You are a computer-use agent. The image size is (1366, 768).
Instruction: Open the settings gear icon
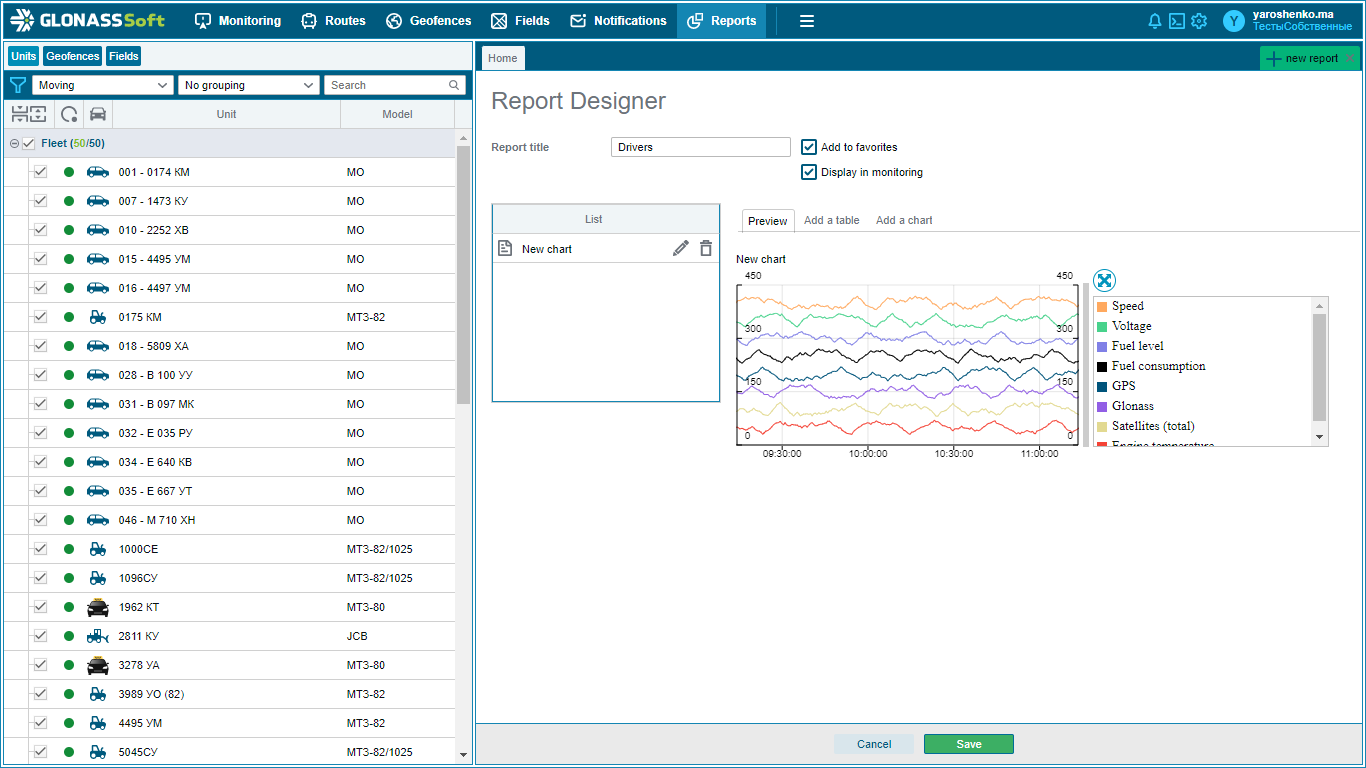pos(1199,21)
